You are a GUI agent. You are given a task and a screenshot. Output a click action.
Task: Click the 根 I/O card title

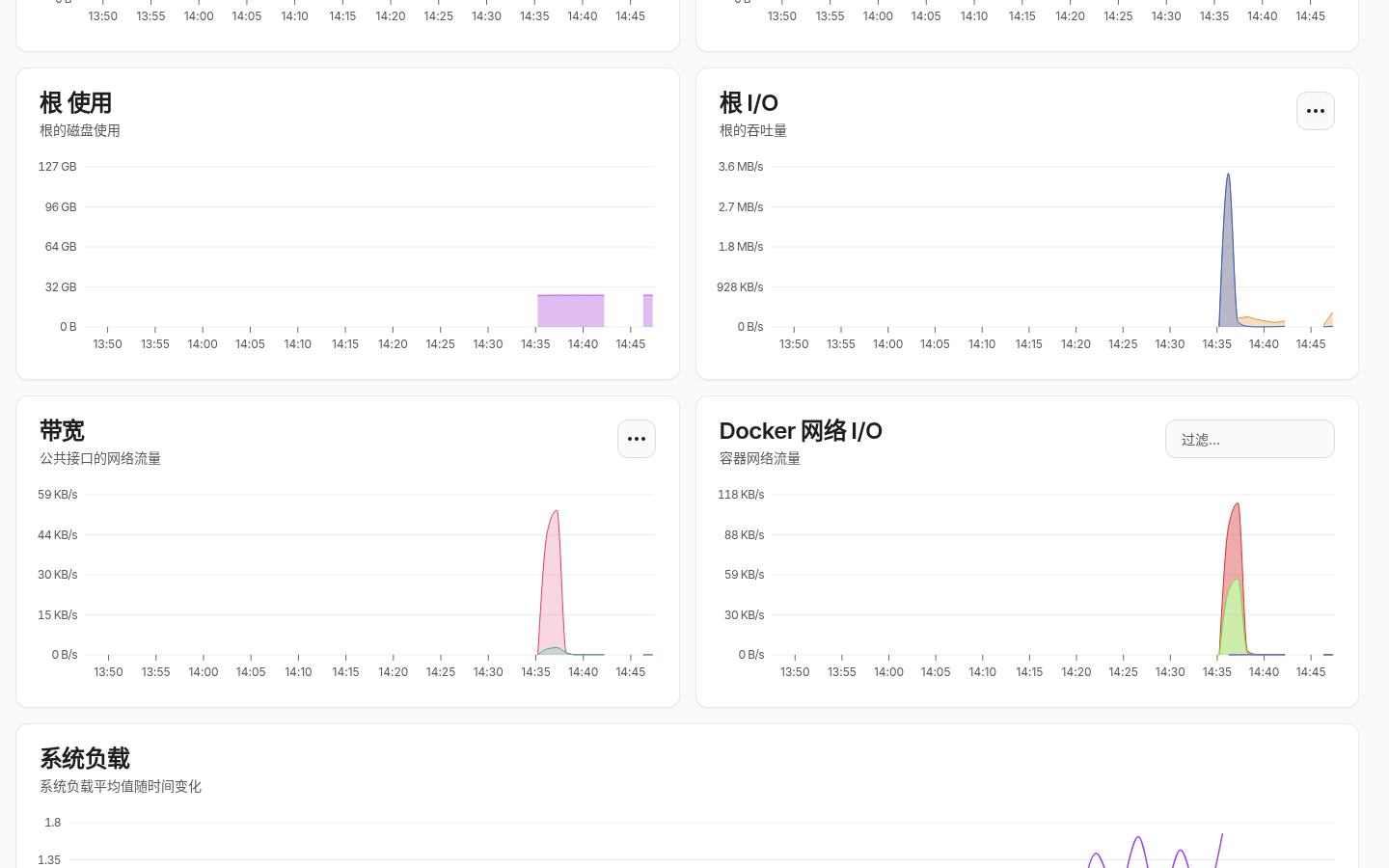[x=749, y=102]
